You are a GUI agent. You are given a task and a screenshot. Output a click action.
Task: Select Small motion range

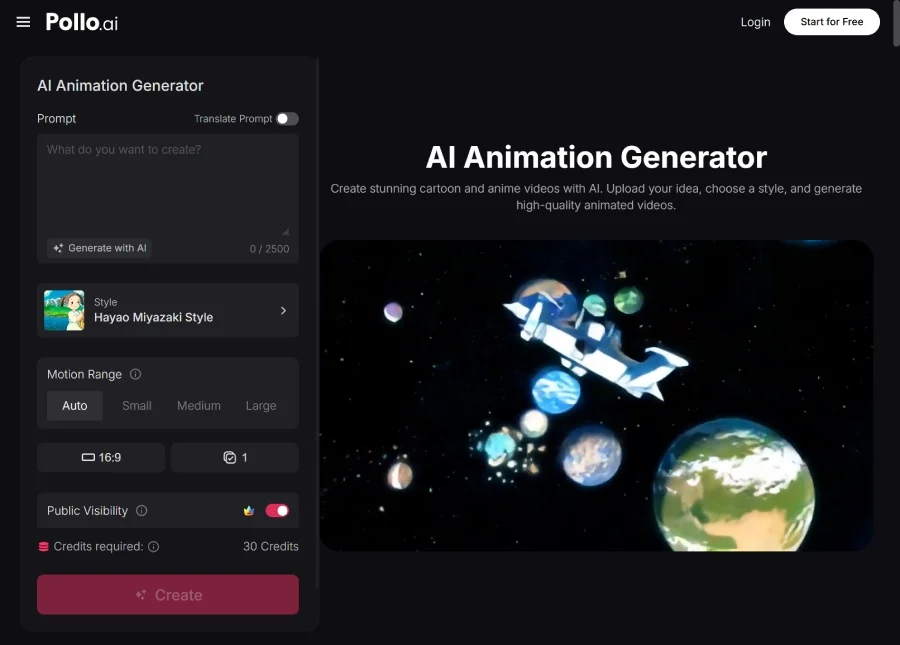click(x=137, y=406)
